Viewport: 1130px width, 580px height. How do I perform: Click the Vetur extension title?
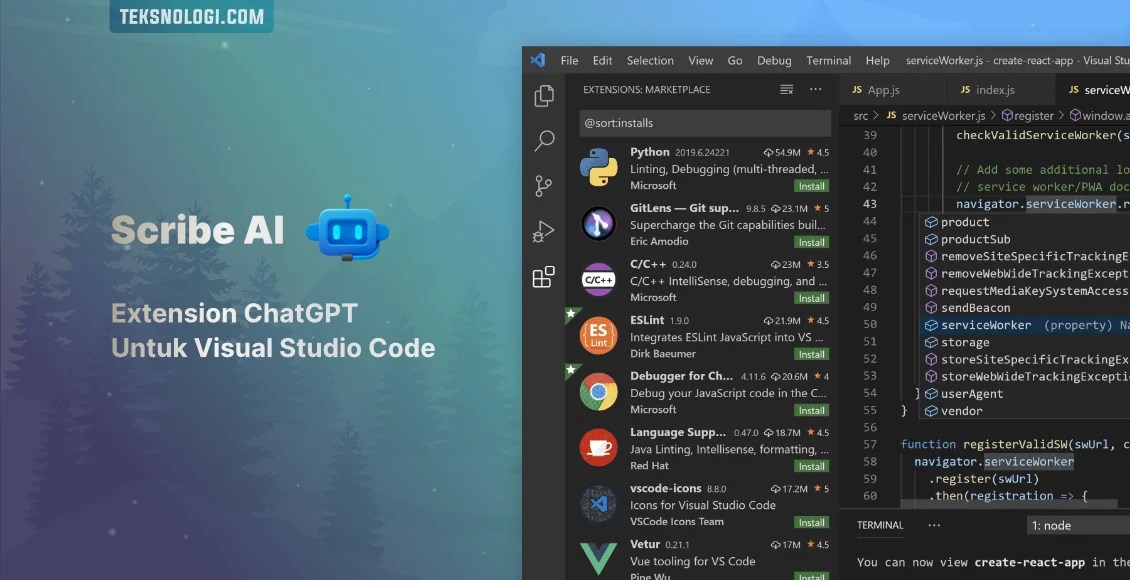click(645, 544)
